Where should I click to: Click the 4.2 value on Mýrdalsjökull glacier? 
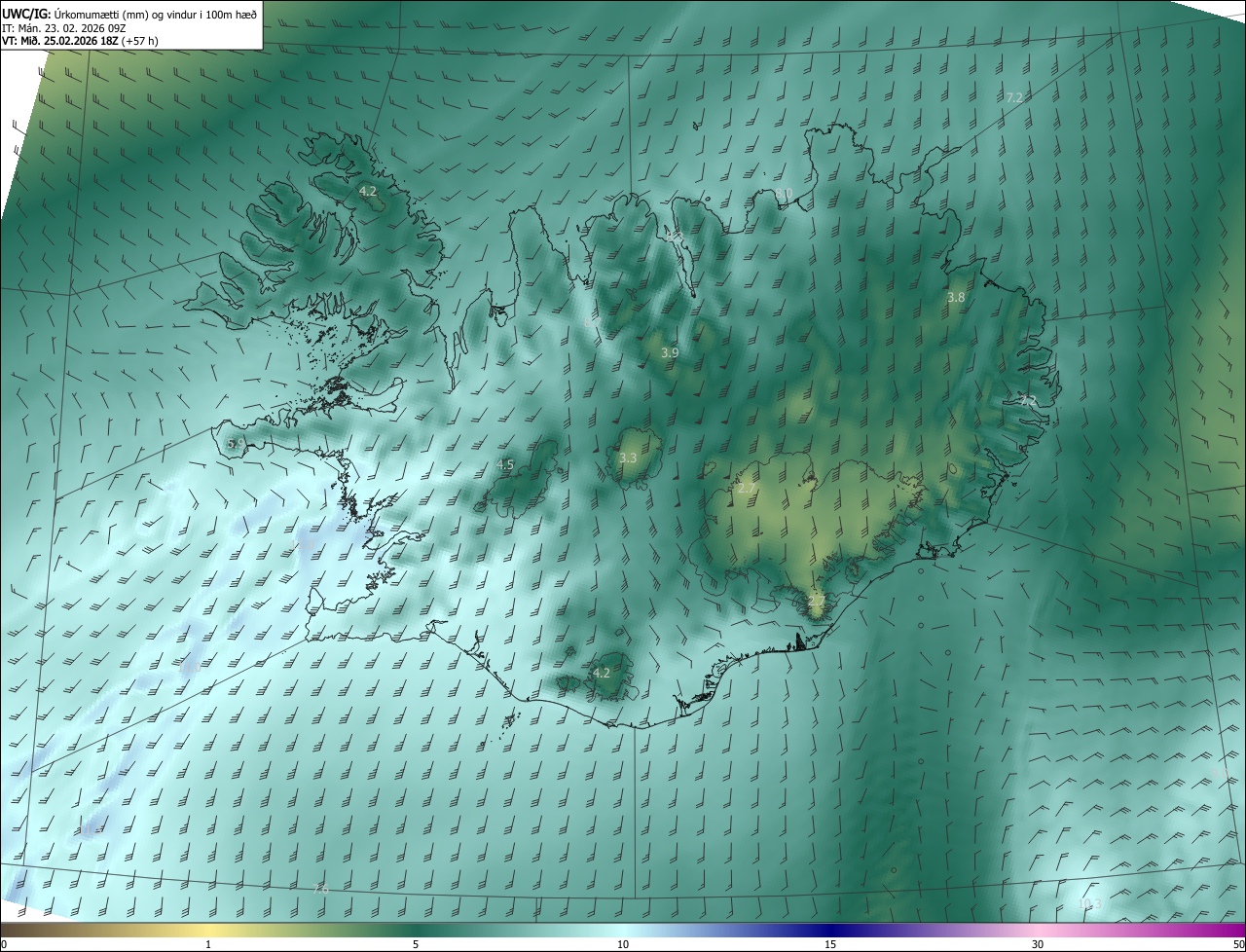[602, 673]
